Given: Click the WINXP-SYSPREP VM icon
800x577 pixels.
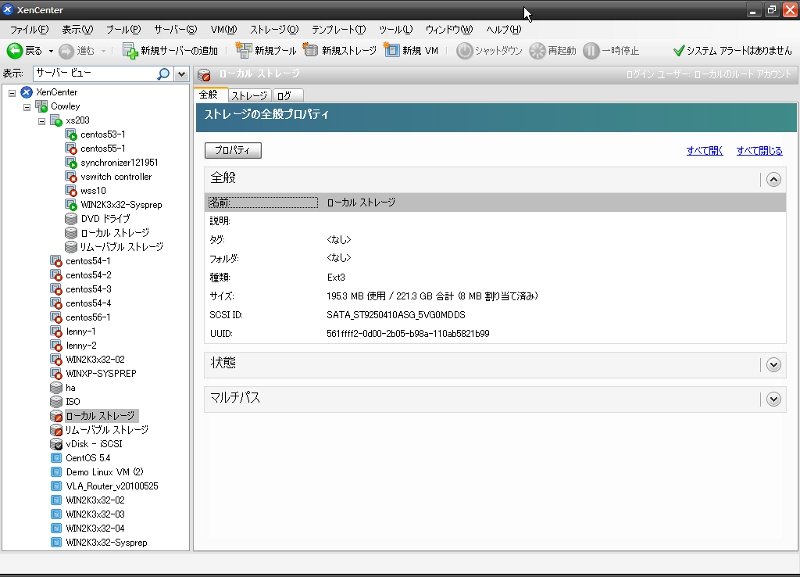Looking at the screenshot, I should pos(56,373).
